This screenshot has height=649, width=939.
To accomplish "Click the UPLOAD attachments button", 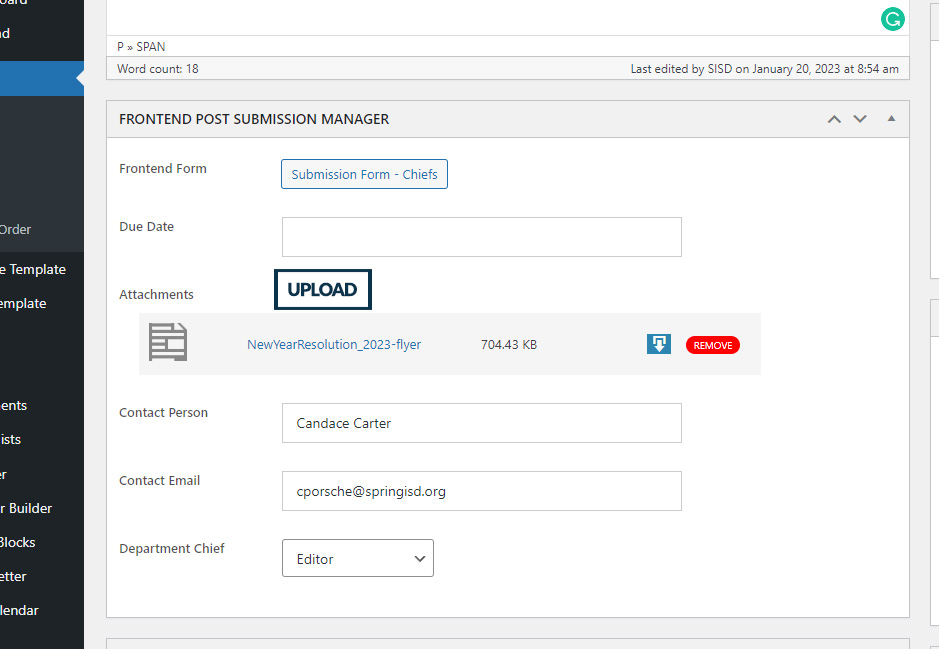I will pyautogui.click(x=323, y=290).
